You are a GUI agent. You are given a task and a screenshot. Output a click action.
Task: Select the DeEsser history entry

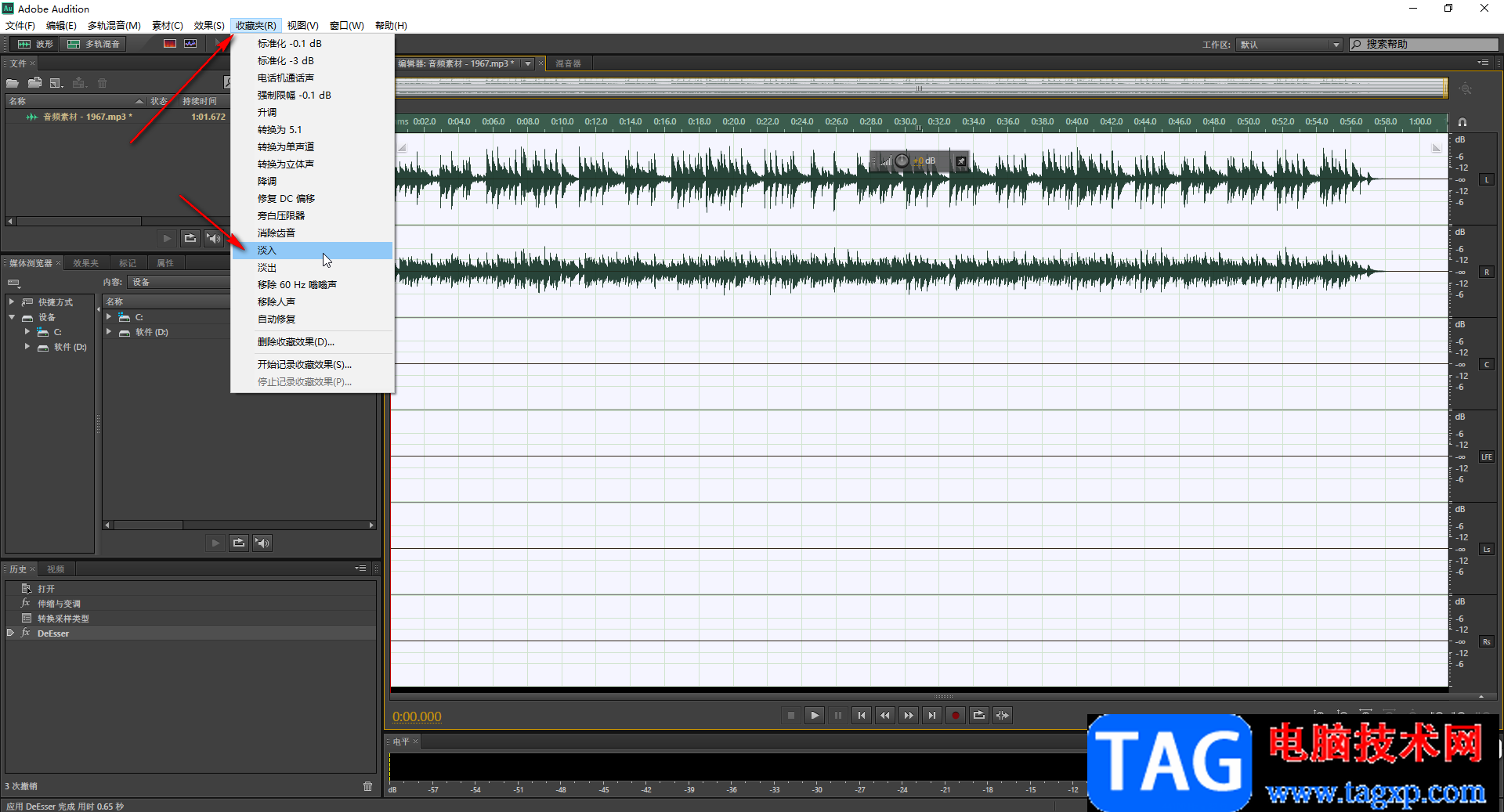190,633
